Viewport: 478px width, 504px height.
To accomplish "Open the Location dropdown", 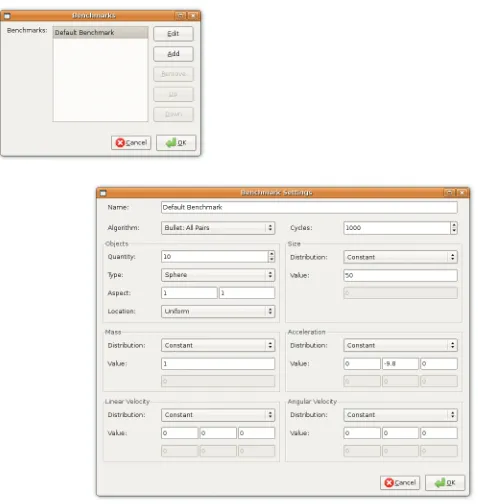I will tap(218, 311).
